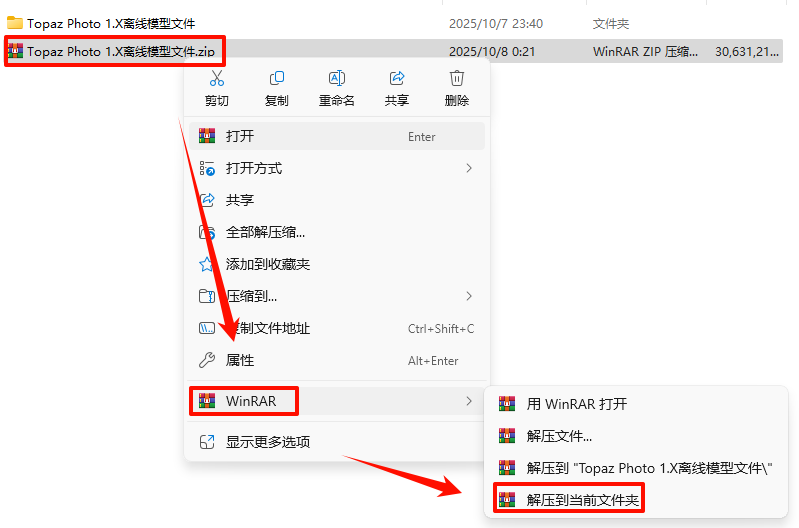The width and height of the screenshot is (799, 528).
Task: Click the Copy (复制) icon
Action: [277, 78]
